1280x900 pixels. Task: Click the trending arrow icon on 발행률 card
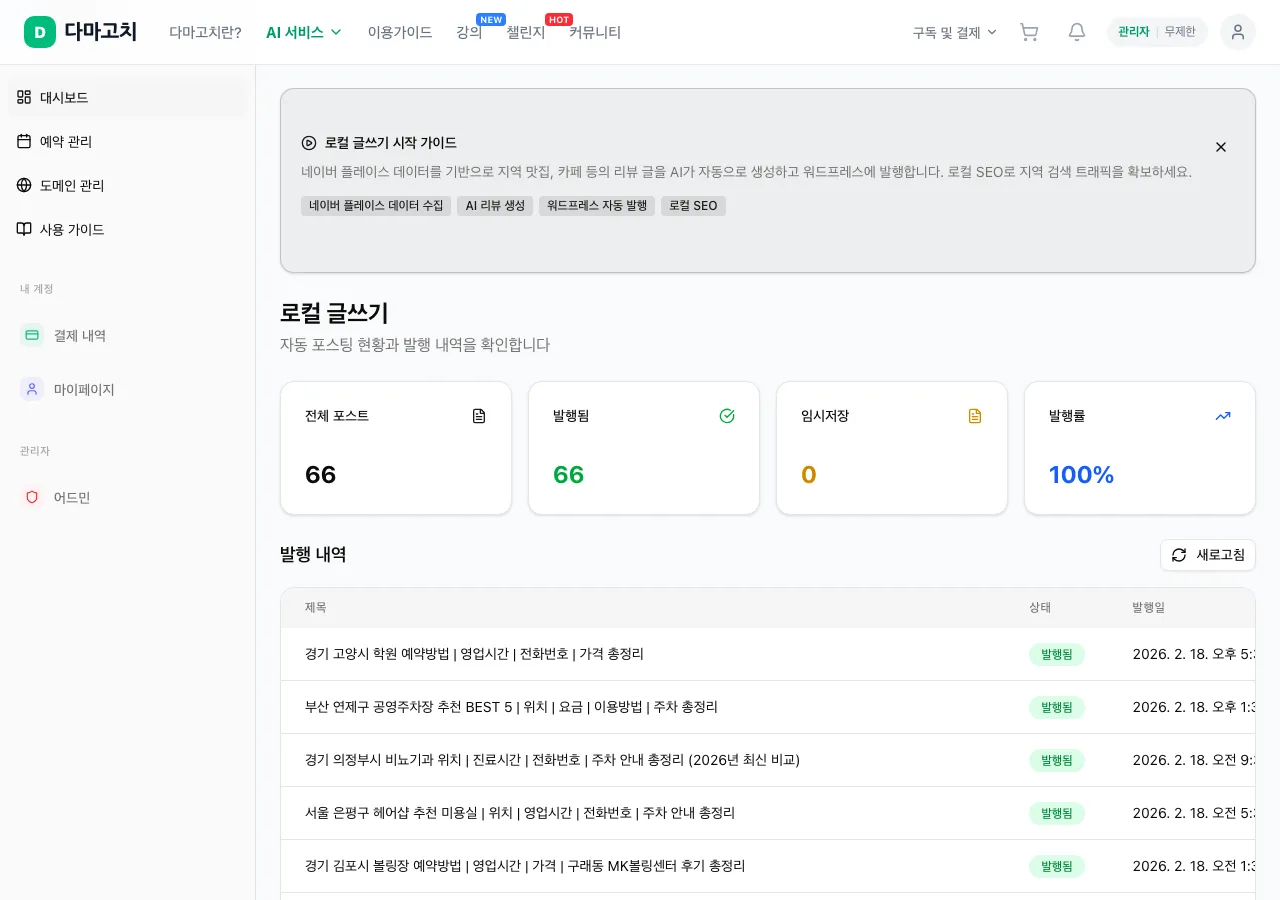[x=1223, y=416]
